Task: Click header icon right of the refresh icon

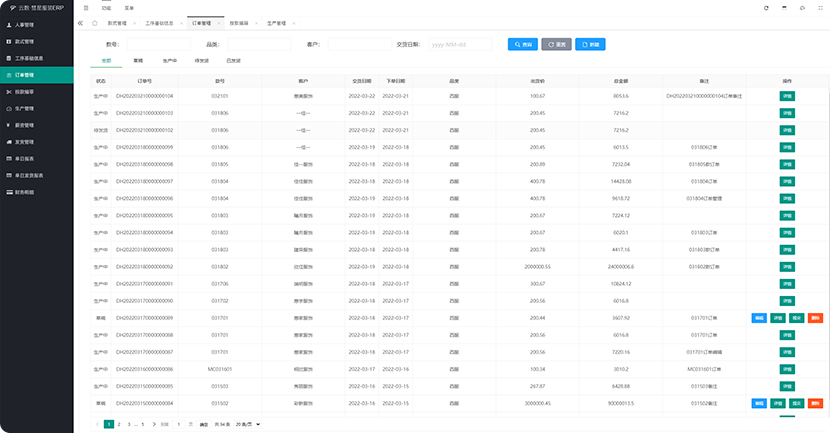Action: (x=784, y=8)
